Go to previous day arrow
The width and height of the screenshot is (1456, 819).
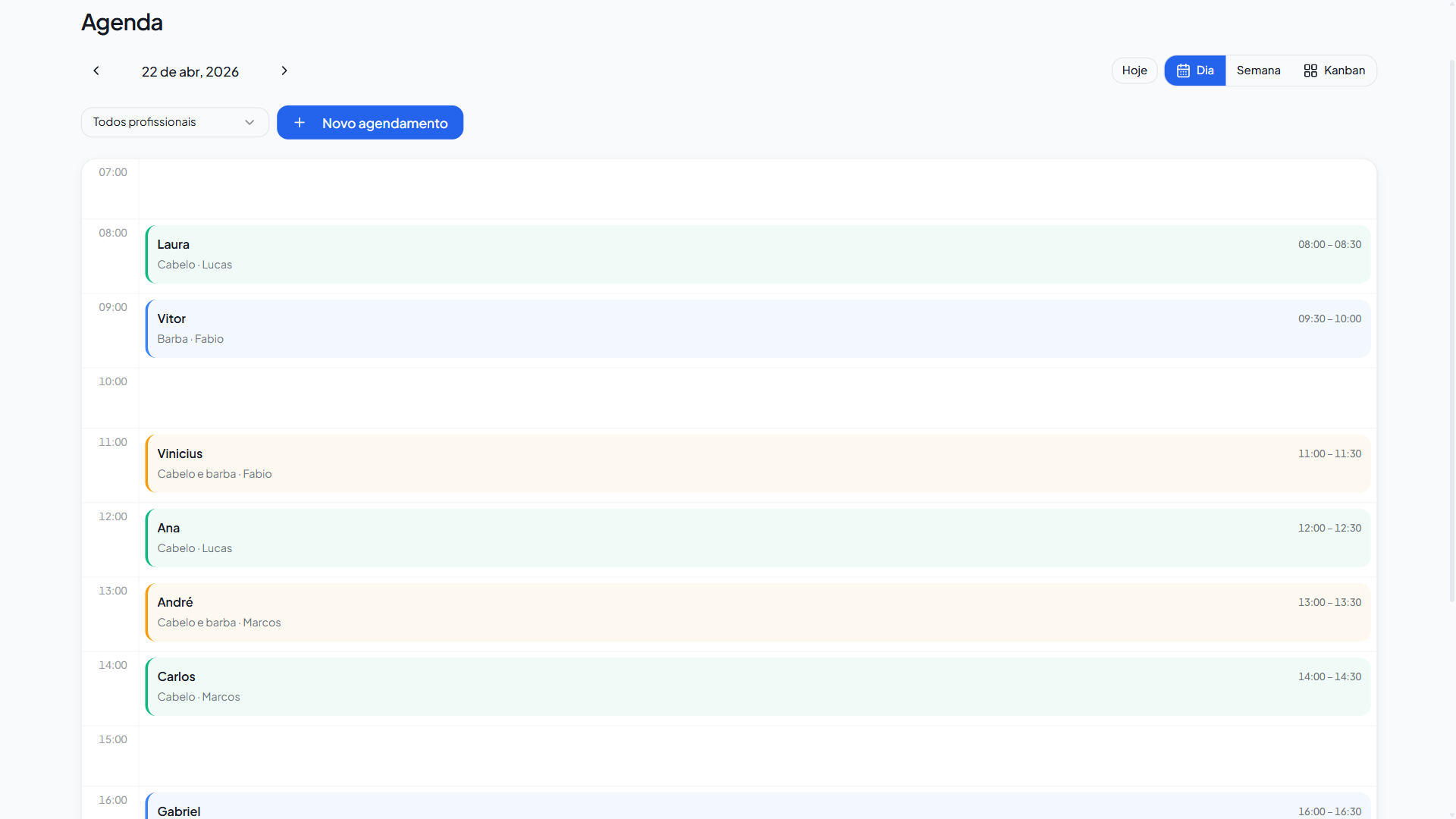tap(96, 71)
